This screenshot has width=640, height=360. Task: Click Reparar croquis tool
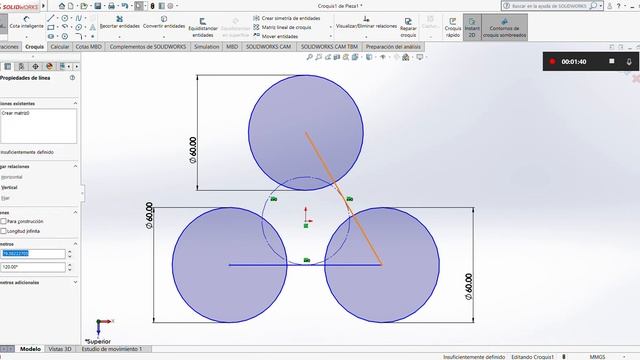tap(408, 27)
